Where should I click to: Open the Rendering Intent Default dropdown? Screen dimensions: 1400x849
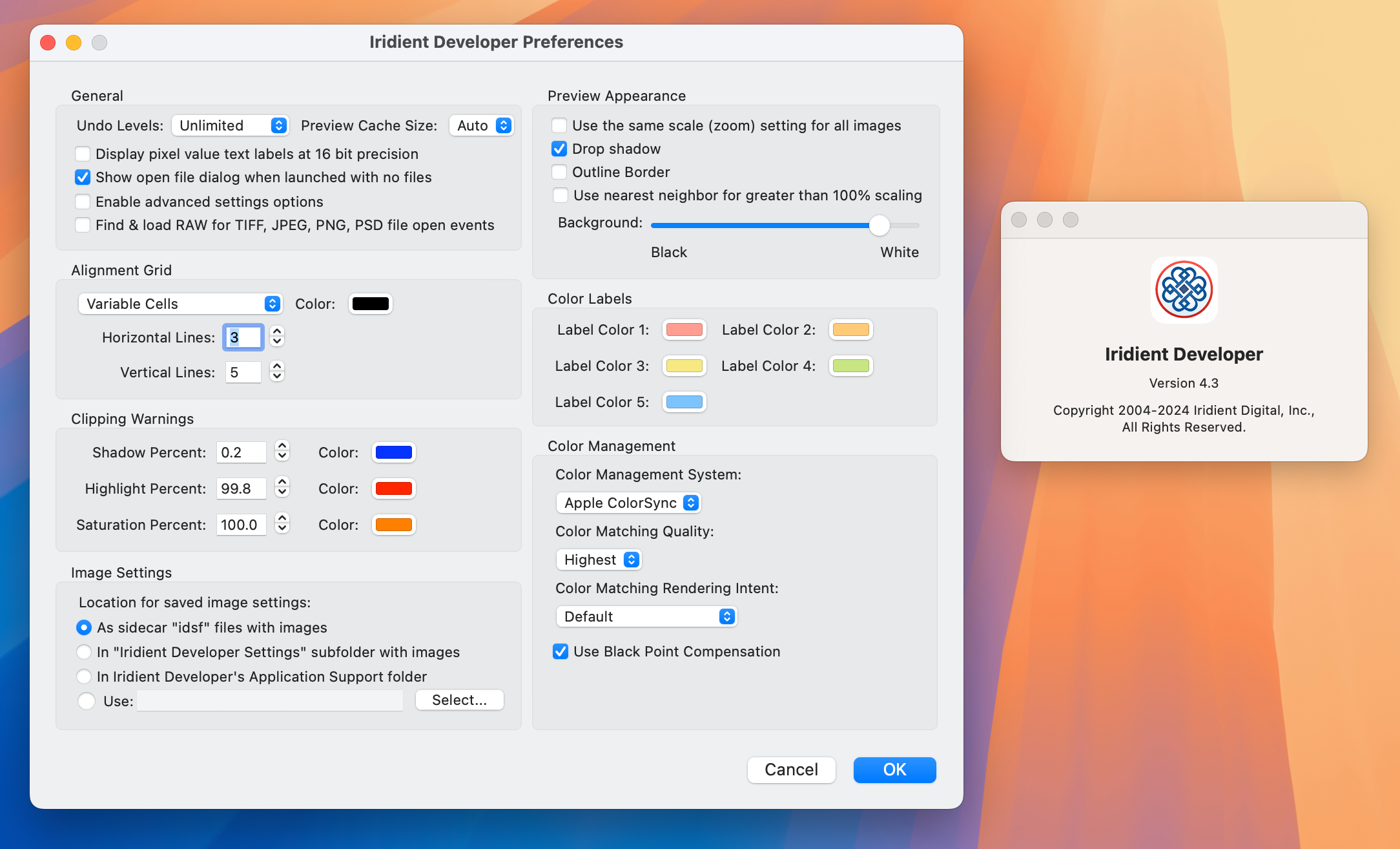pyautogui.click(x=646, y=616)
